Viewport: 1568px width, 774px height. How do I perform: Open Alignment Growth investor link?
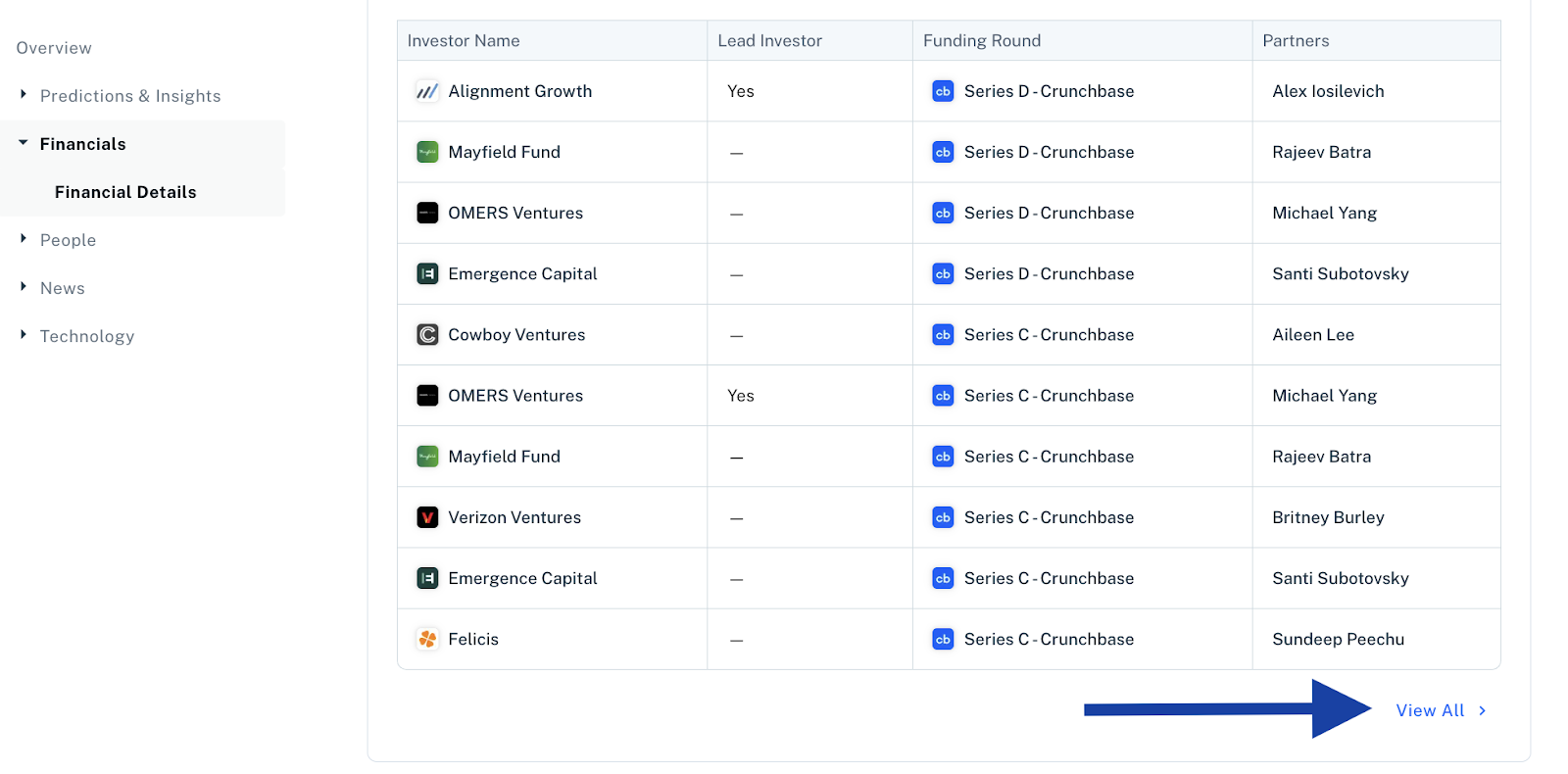[520, 91]
